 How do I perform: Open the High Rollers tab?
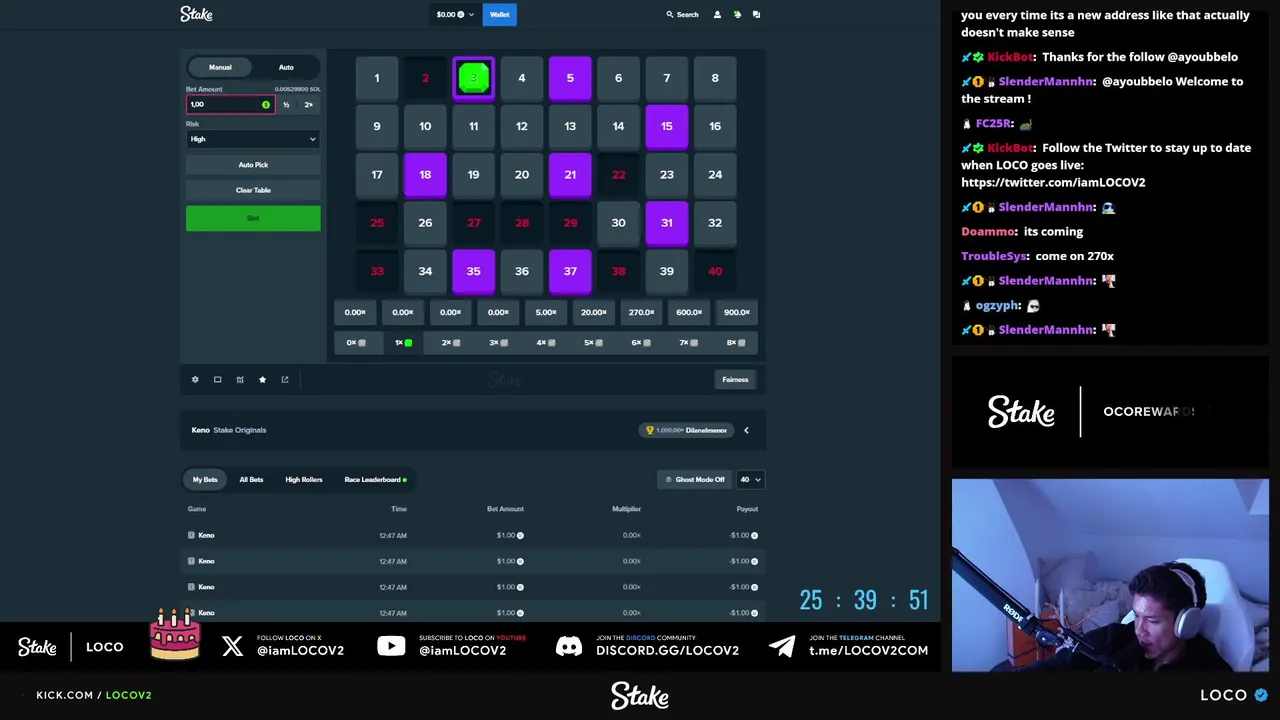pos(304,480)
